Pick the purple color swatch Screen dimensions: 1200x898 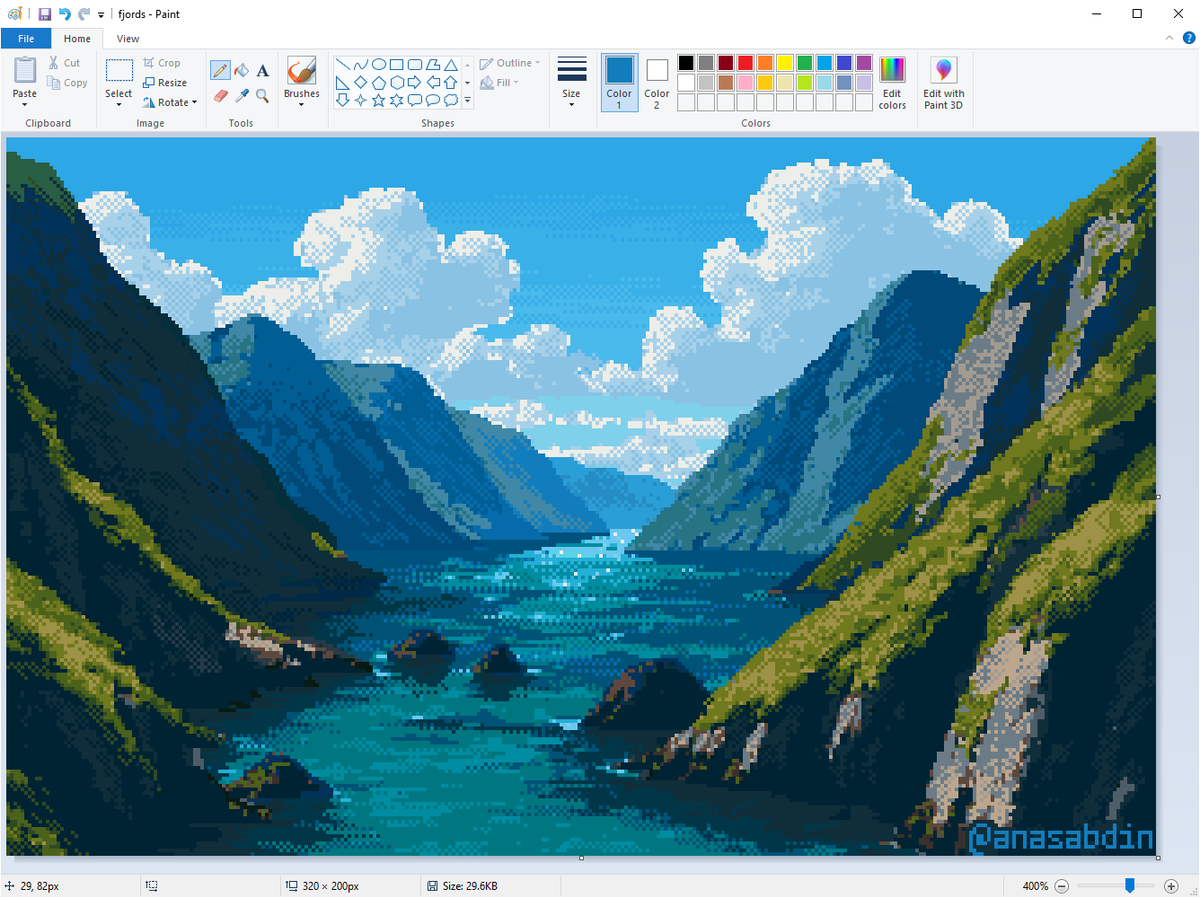point(864,63)
